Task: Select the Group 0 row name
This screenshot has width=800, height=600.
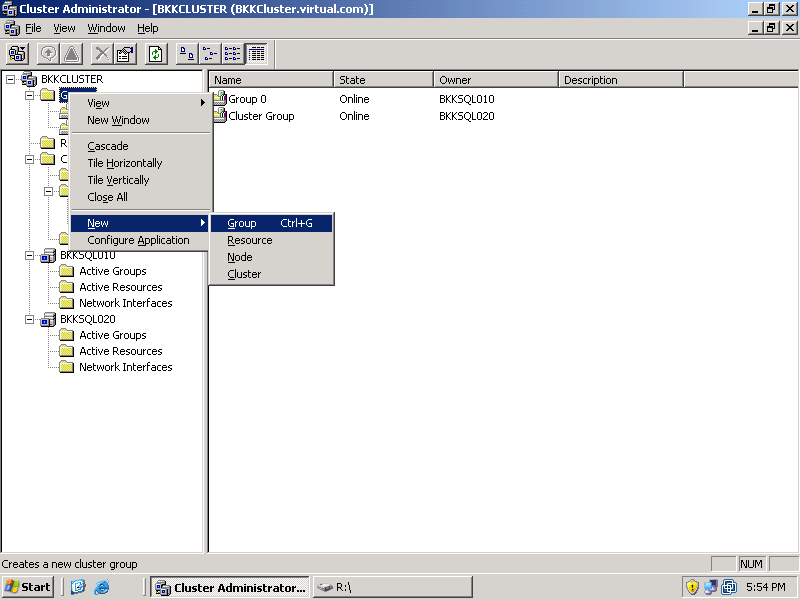Action: click(x=247, y=99)
